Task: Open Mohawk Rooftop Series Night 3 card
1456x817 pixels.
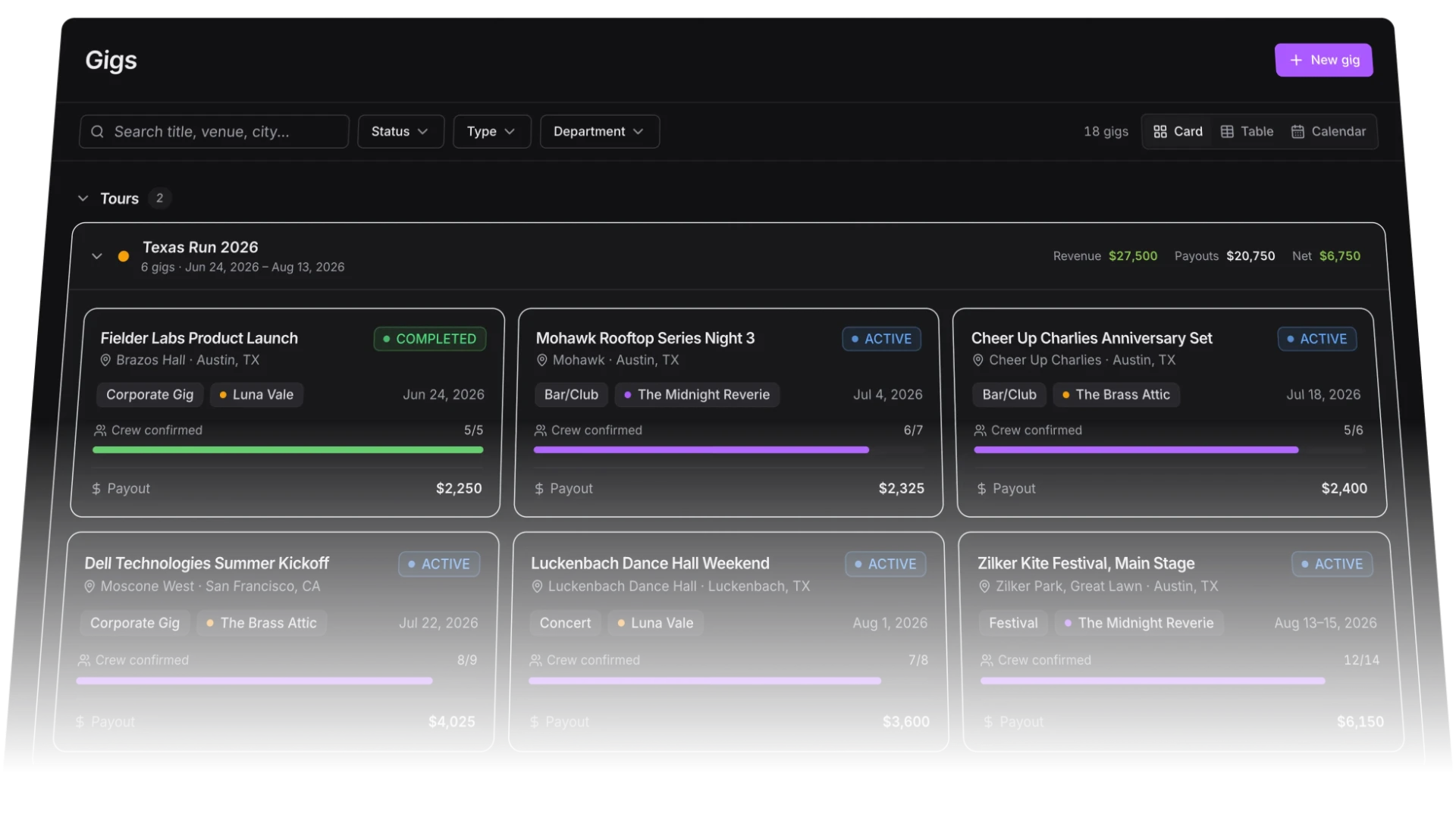Action: 729,412
